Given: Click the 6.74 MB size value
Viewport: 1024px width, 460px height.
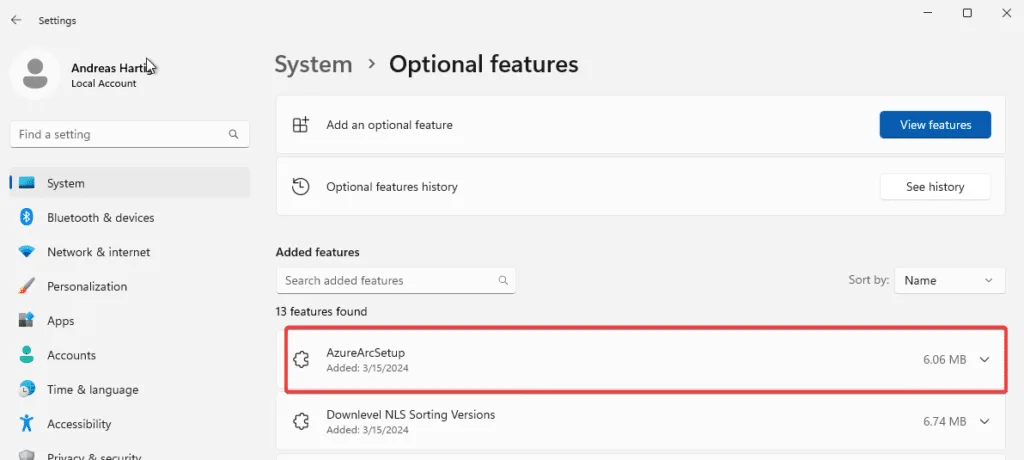Looking at the screenshot, I should pos(944,421).
